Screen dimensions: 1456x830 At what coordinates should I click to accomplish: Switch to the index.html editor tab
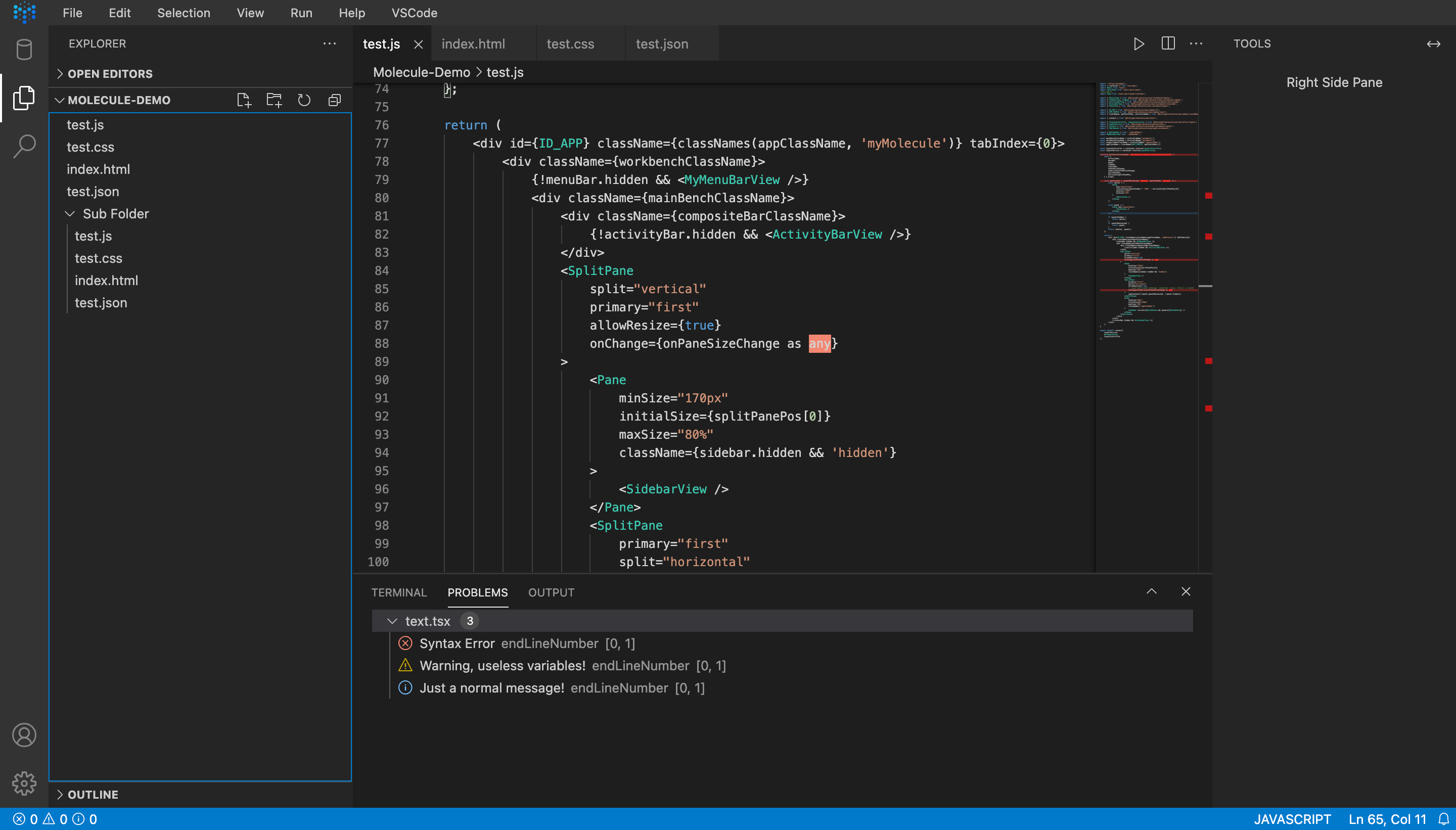[473, 44]
